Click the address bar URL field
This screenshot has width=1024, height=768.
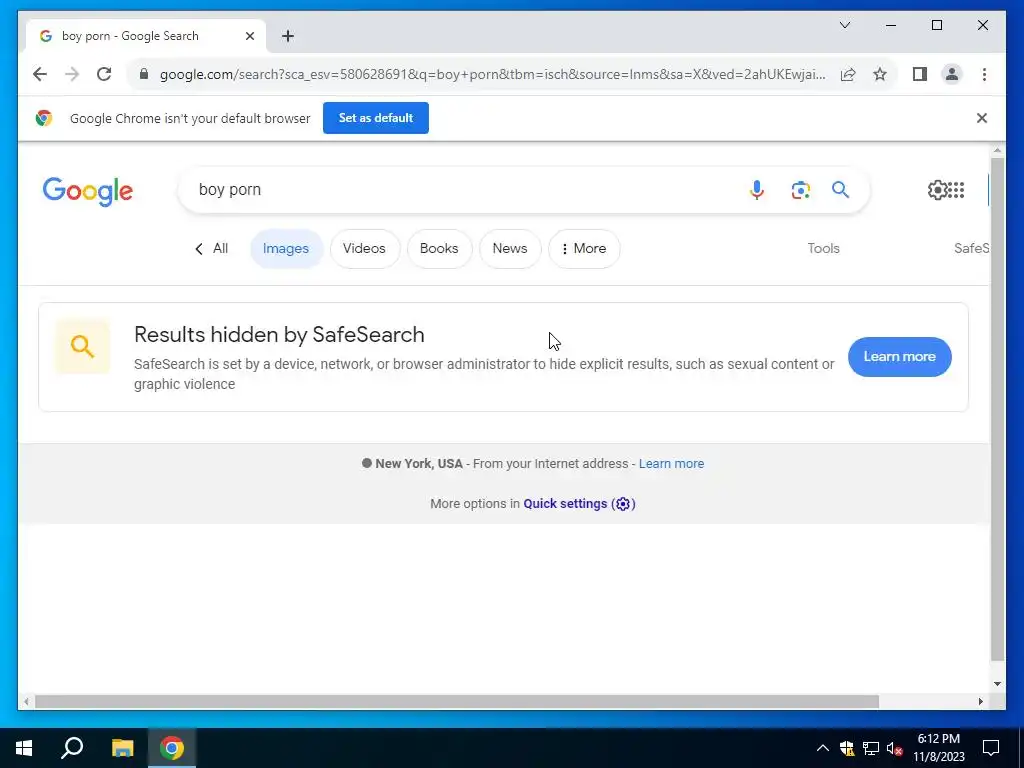click(492, 74)
